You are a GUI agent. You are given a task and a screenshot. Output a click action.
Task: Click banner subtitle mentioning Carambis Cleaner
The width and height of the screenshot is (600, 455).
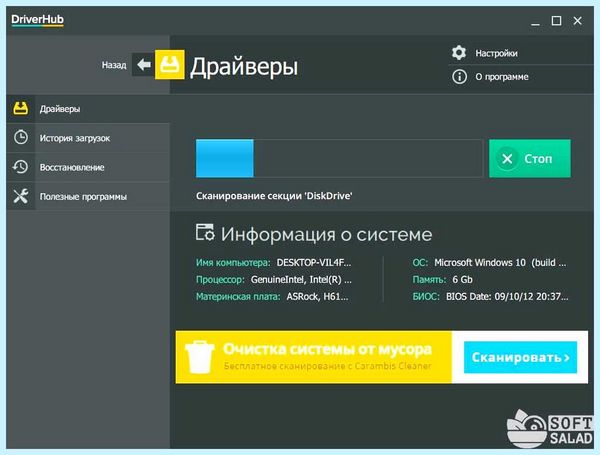(x=328, y=366)
